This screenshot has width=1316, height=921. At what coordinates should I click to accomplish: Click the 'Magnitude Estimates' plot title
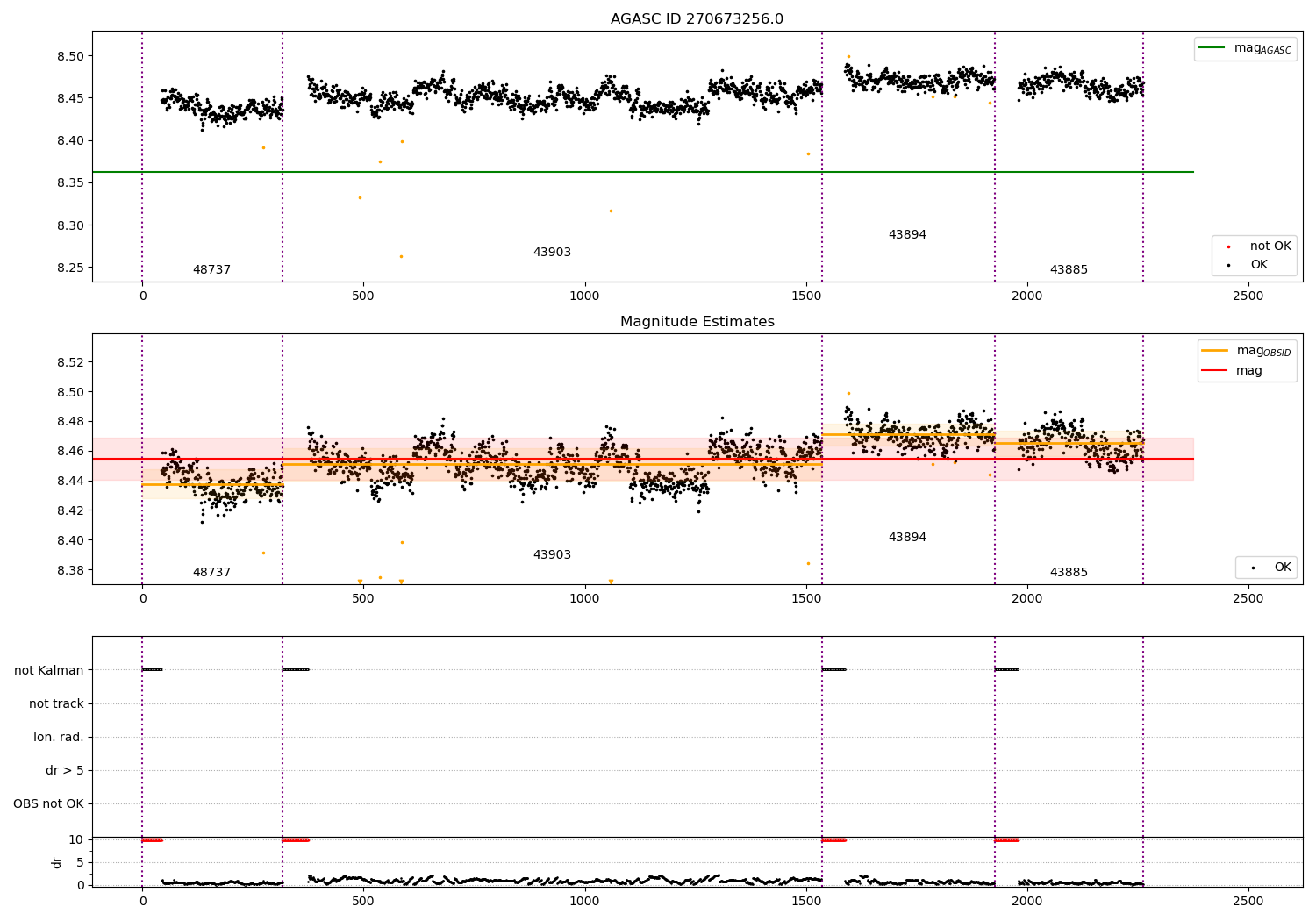[697, 322]
